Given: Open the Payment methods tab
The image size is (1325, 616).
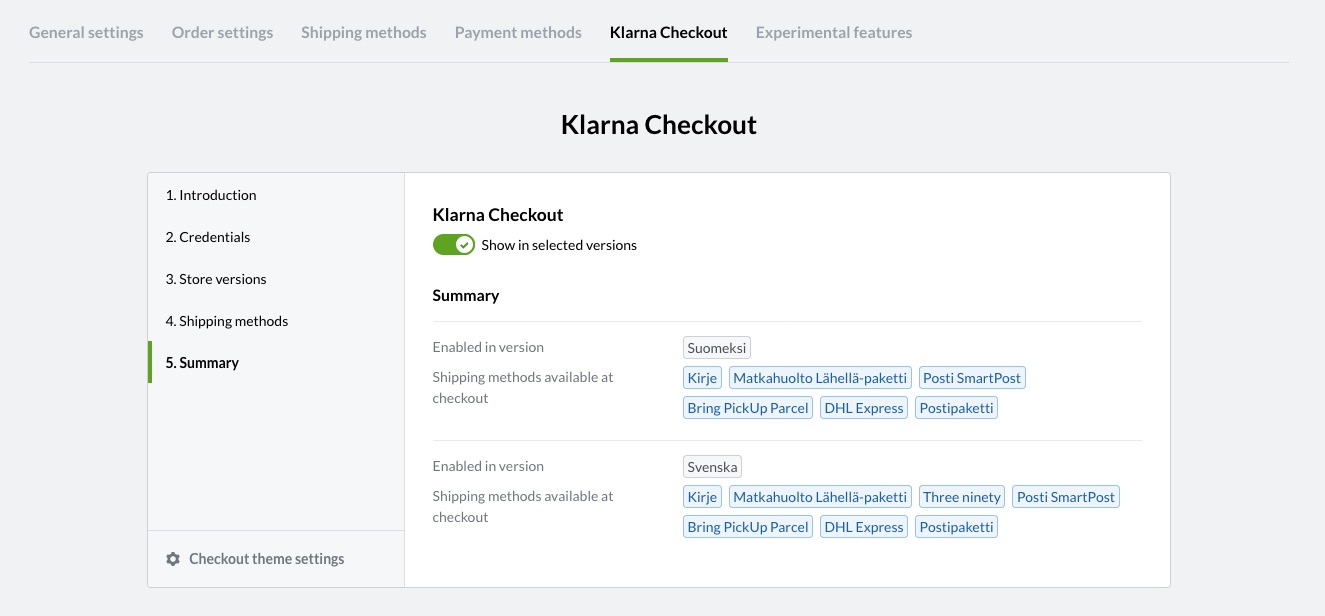Looking at the screenshot, I should tap(518, 32).
